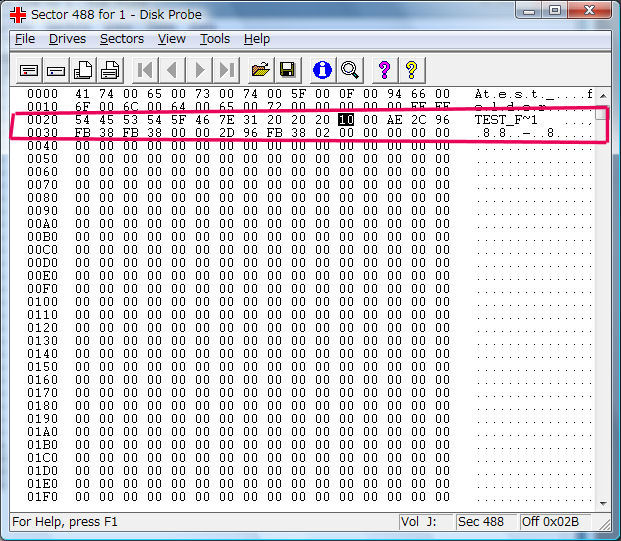
Task: Open the Sectors menu
Action: tap(122, 39)
